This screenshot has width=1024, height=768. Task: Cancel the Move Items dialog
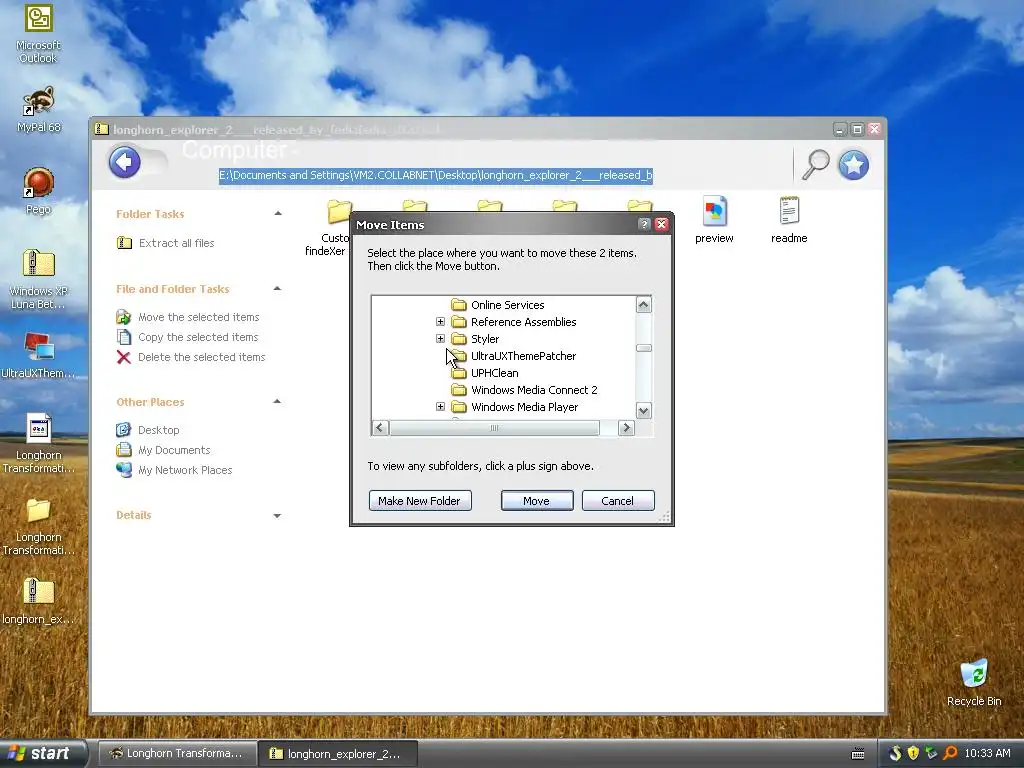click(x=618, y=501)
